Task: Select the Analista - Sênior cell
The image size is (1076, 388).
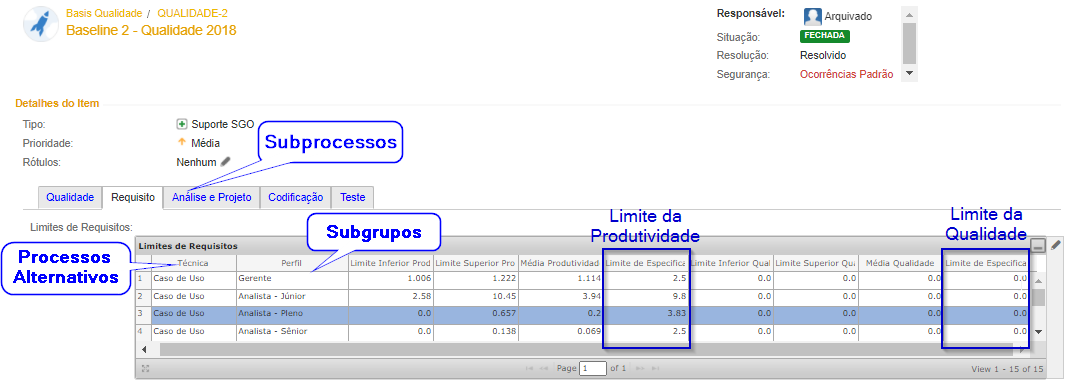Action: [292, 331]
